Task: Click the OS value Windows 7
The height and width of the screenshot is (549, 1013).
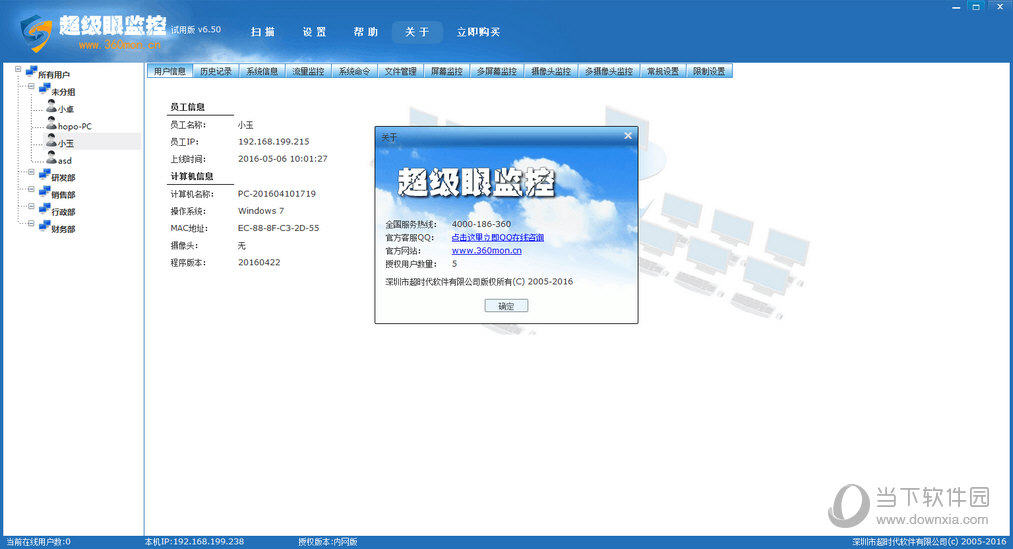Action: pyautogui.click(x=261, y=211)
